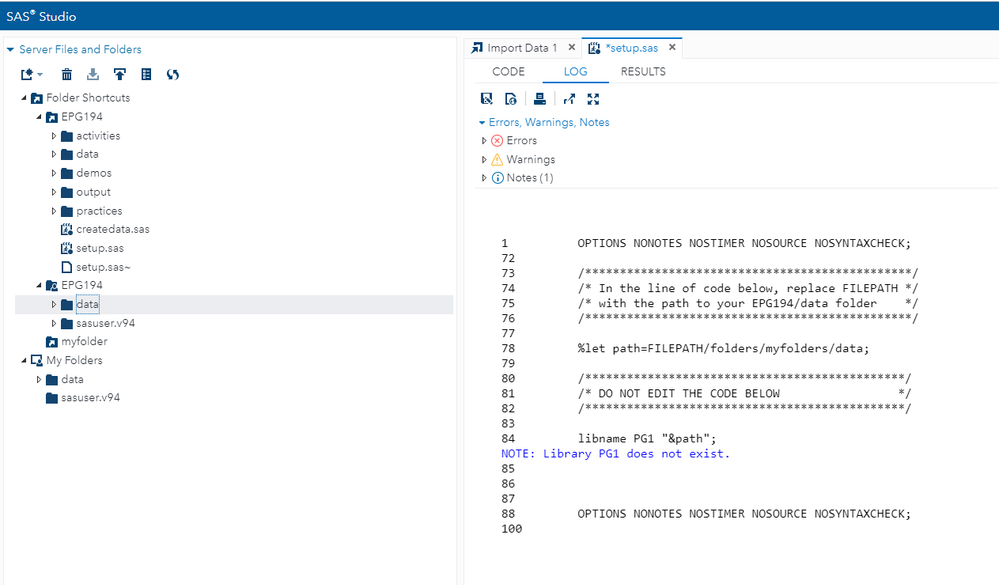Viewport: 999px width, 585px height.
Task: Expand the Warnings section in the log
Action: [x=485, y=160]
